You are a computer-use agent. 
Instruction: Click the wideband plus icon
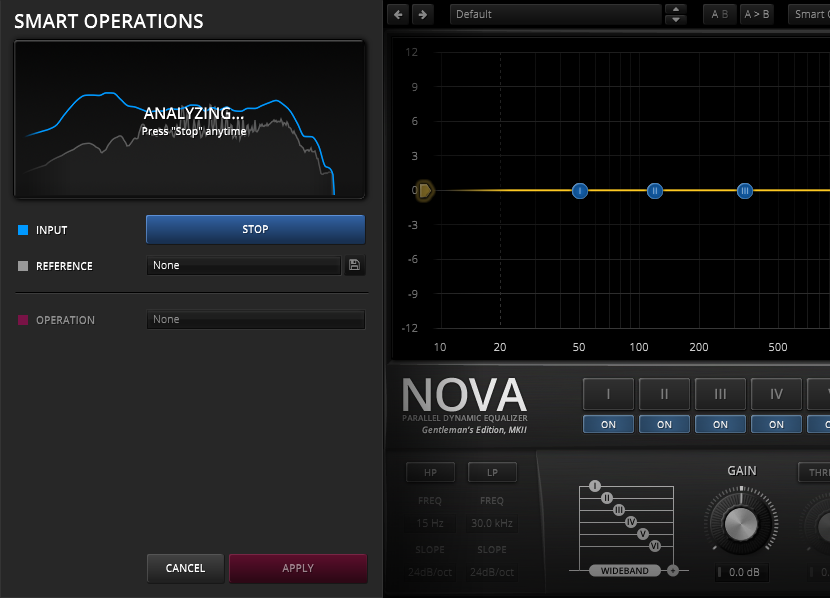tap(673, 570)
